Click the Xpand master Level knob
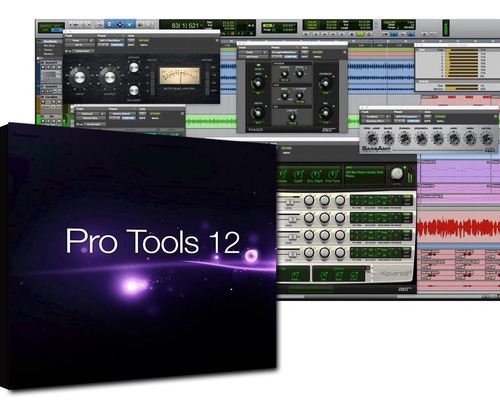The image size is (500, 416). click(397, 173)
